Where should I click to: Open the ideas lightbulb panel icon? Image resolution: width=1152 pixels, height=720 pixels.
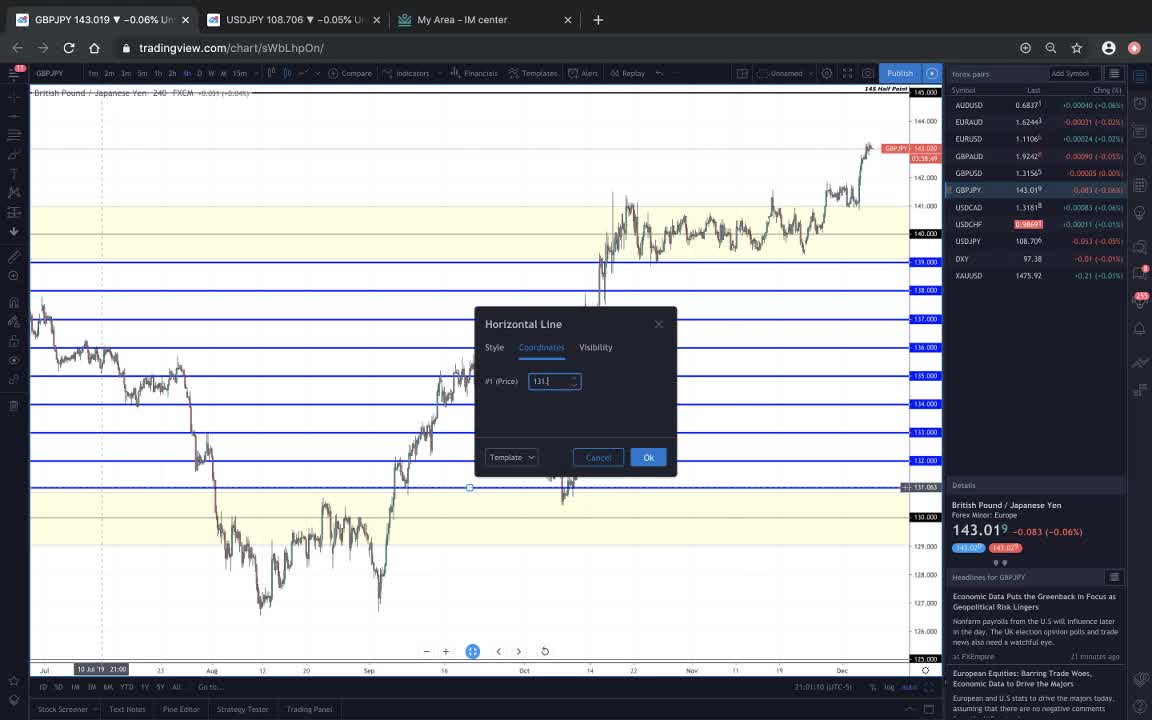[x=1140, y=214]
